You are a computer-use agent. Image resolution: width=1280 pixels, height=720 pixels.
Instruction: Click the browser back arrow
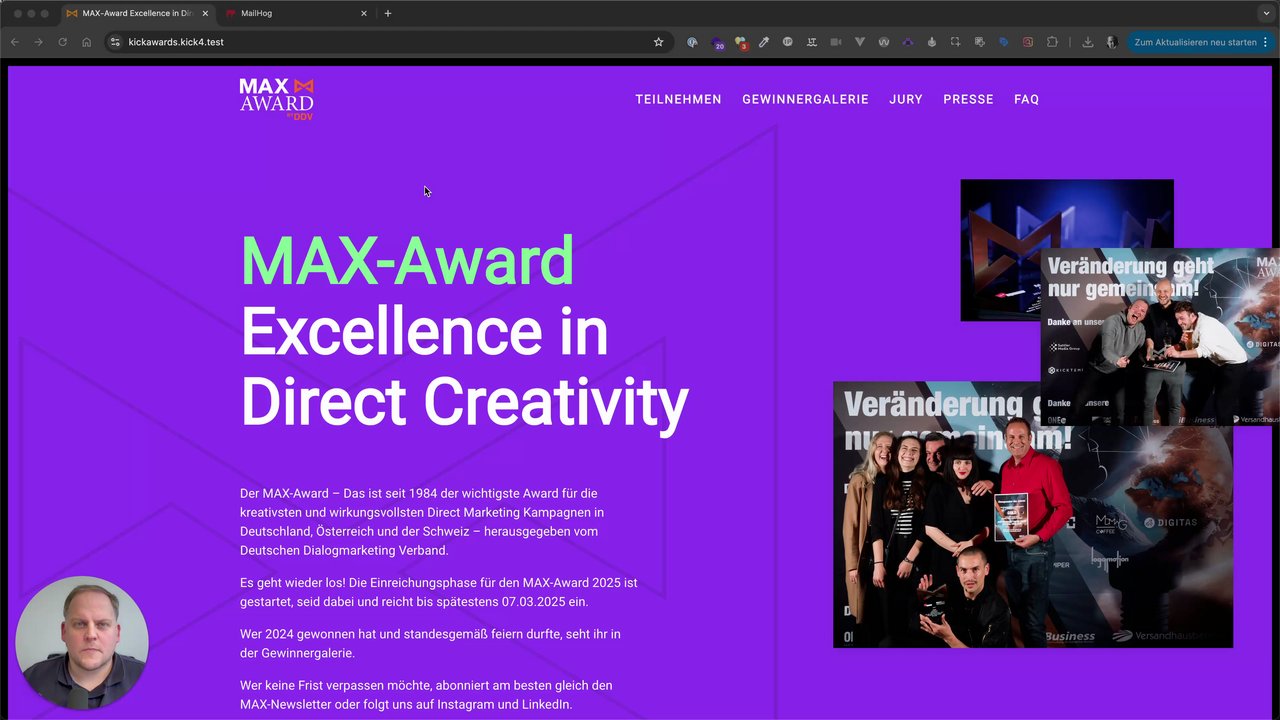[15, 42]
